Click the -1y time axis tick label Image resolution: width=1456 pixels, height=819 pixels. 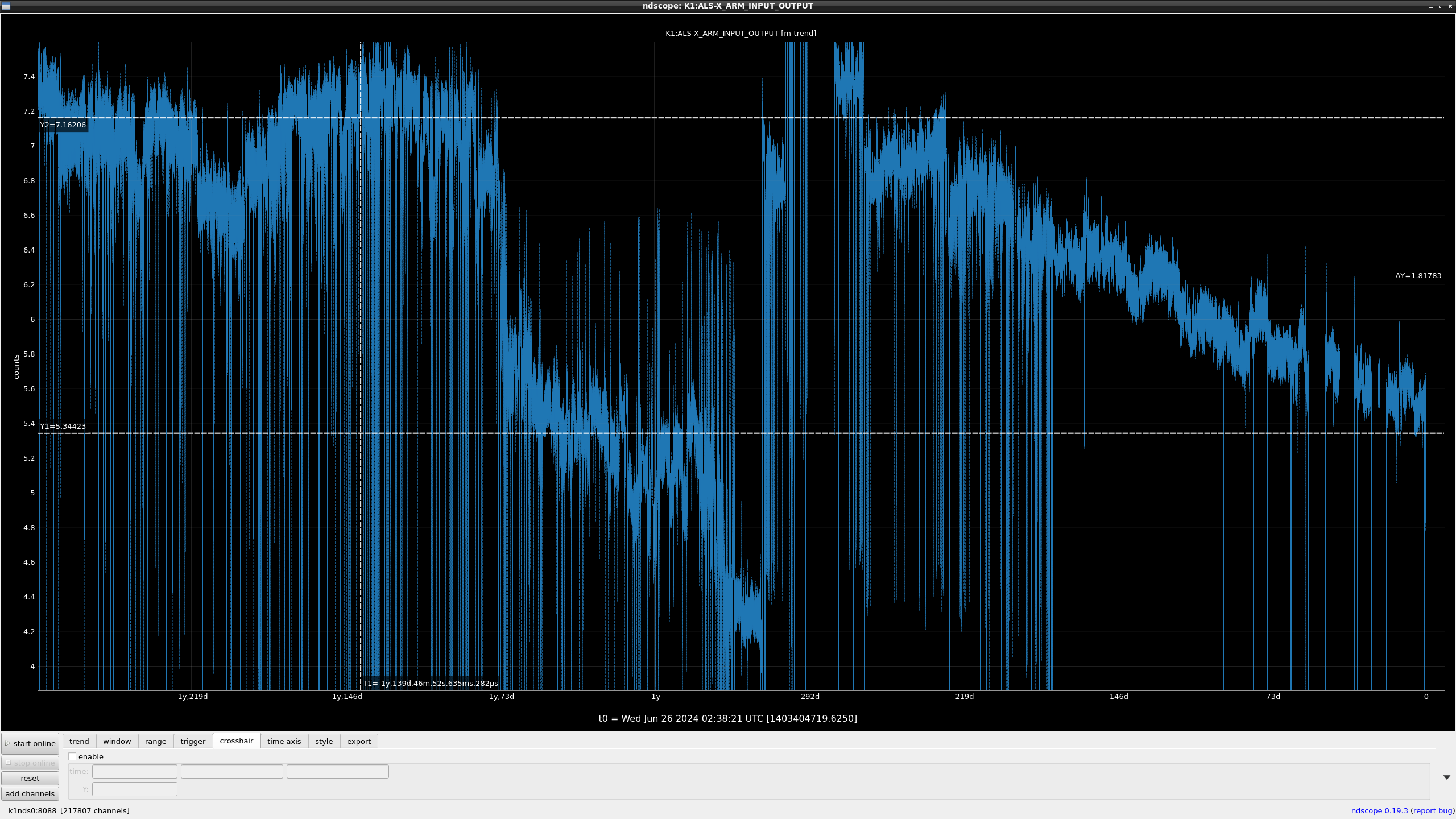[x=654, y=696]
